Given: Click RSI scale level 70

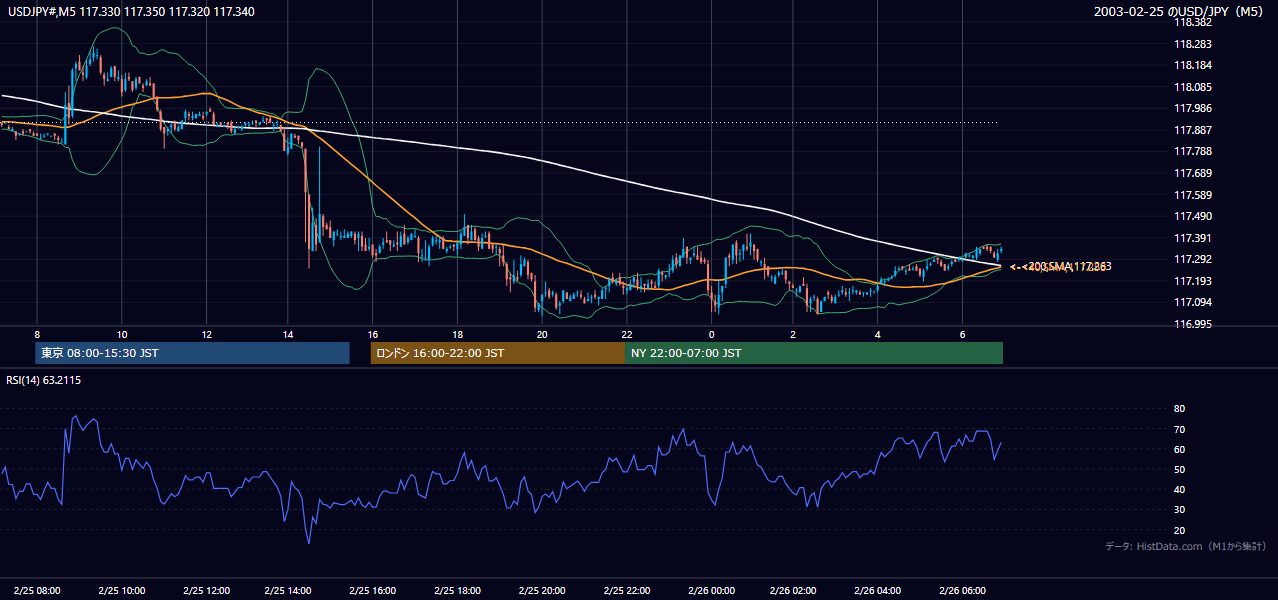Looking at the screenshot, I should click(x=1179, y=429).
